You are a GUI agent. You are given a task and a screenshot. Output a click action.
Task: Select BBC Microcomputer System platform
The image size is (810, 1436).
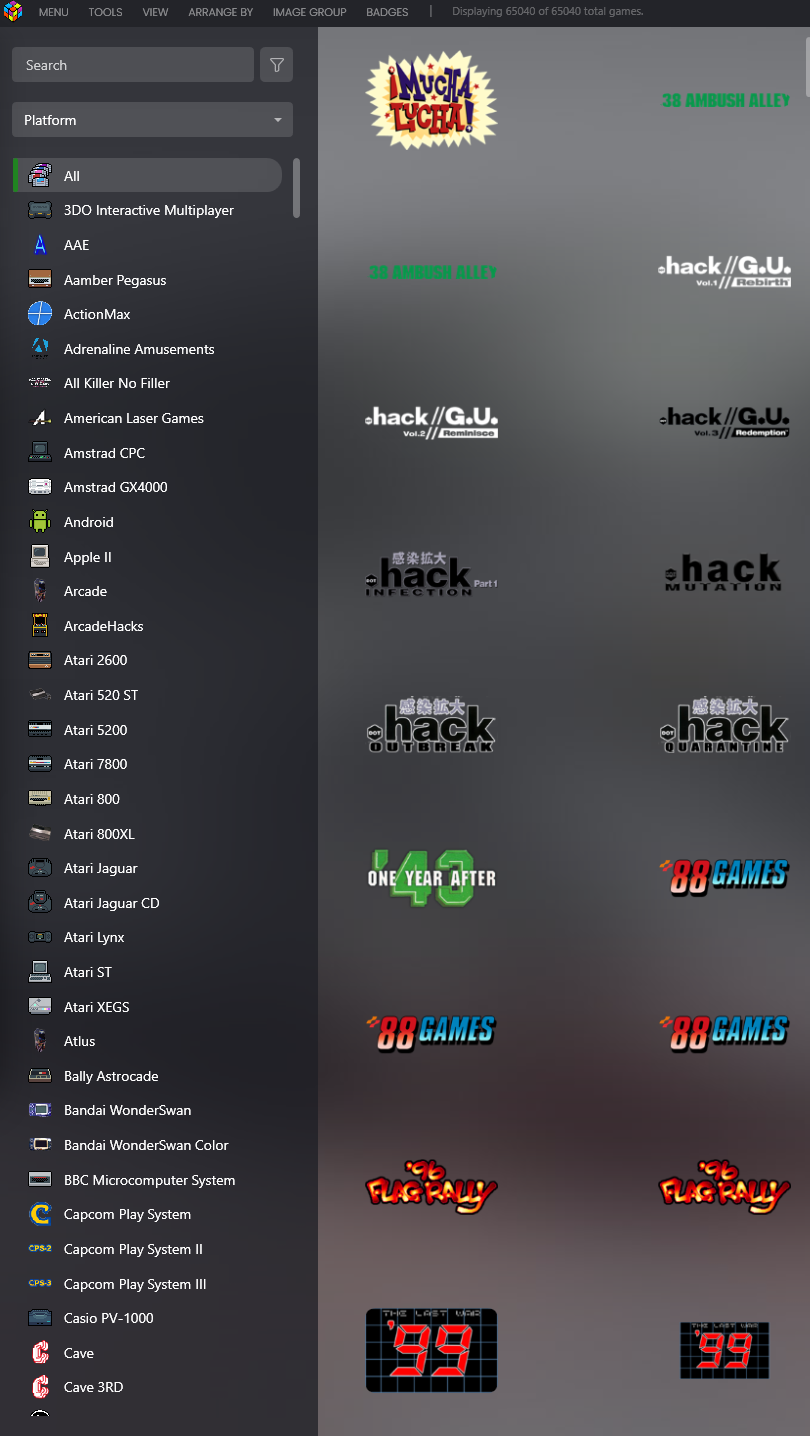tap(148, 1180)
